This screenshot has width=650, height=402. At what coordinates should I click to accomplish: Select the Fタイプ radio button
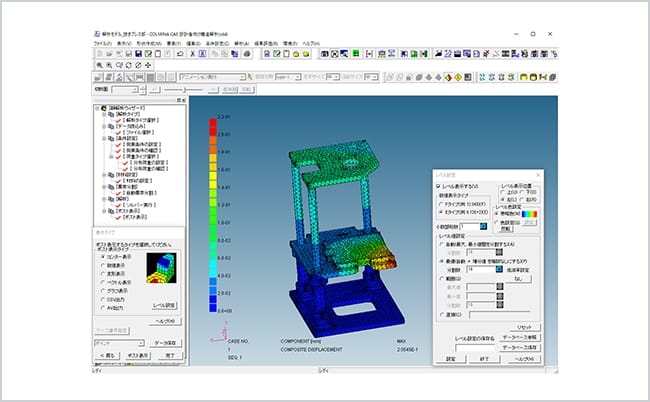point(441,204)
